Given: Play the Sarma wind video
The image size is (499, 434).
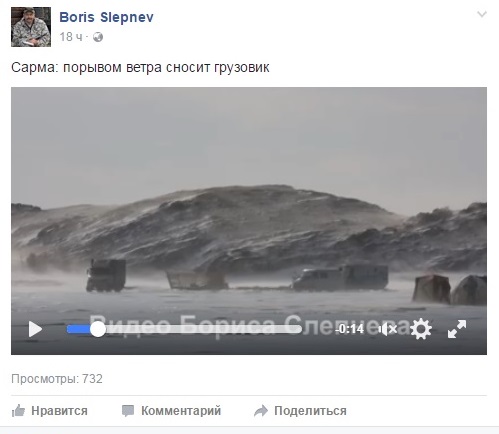Looking at the screenshot, I should coord(35,329).
